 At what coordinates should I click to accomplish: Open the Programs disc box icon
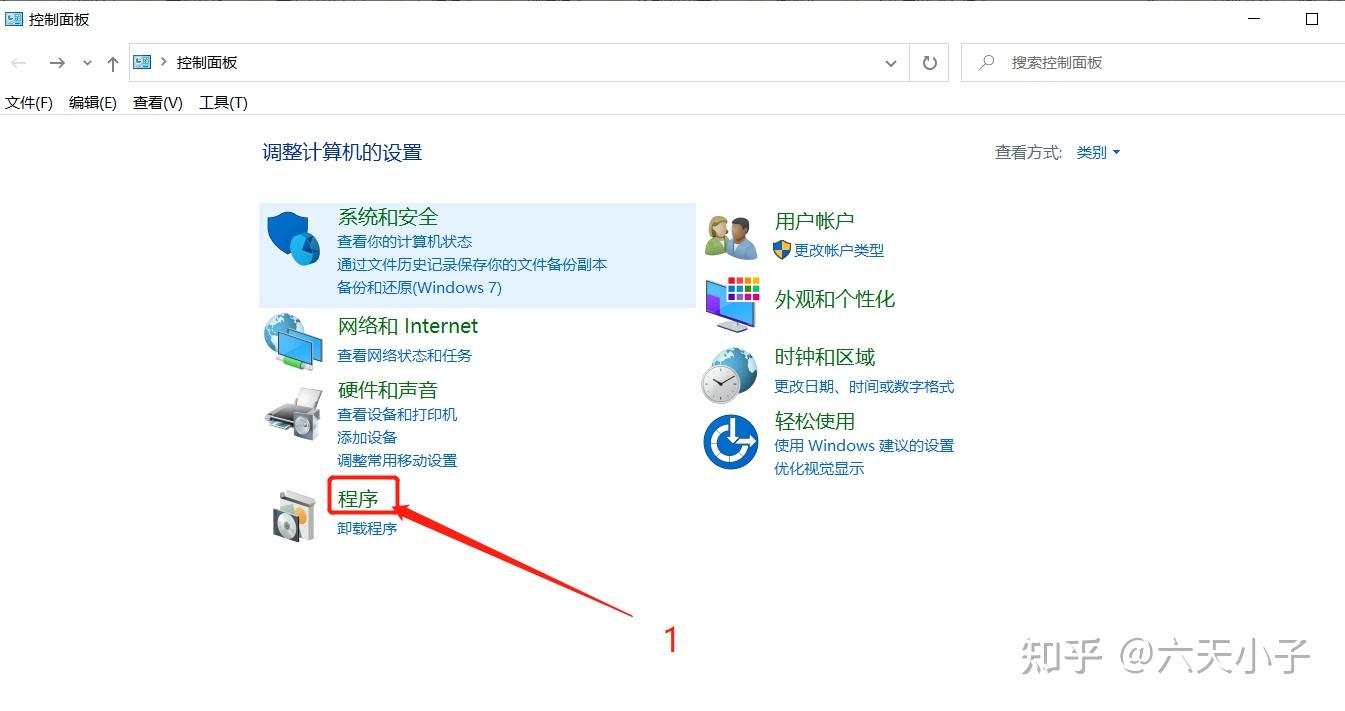294,515
